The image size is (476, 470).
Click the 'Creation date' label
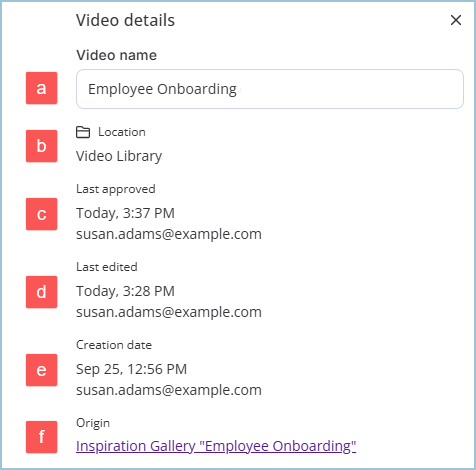click(x=114, y=345)
